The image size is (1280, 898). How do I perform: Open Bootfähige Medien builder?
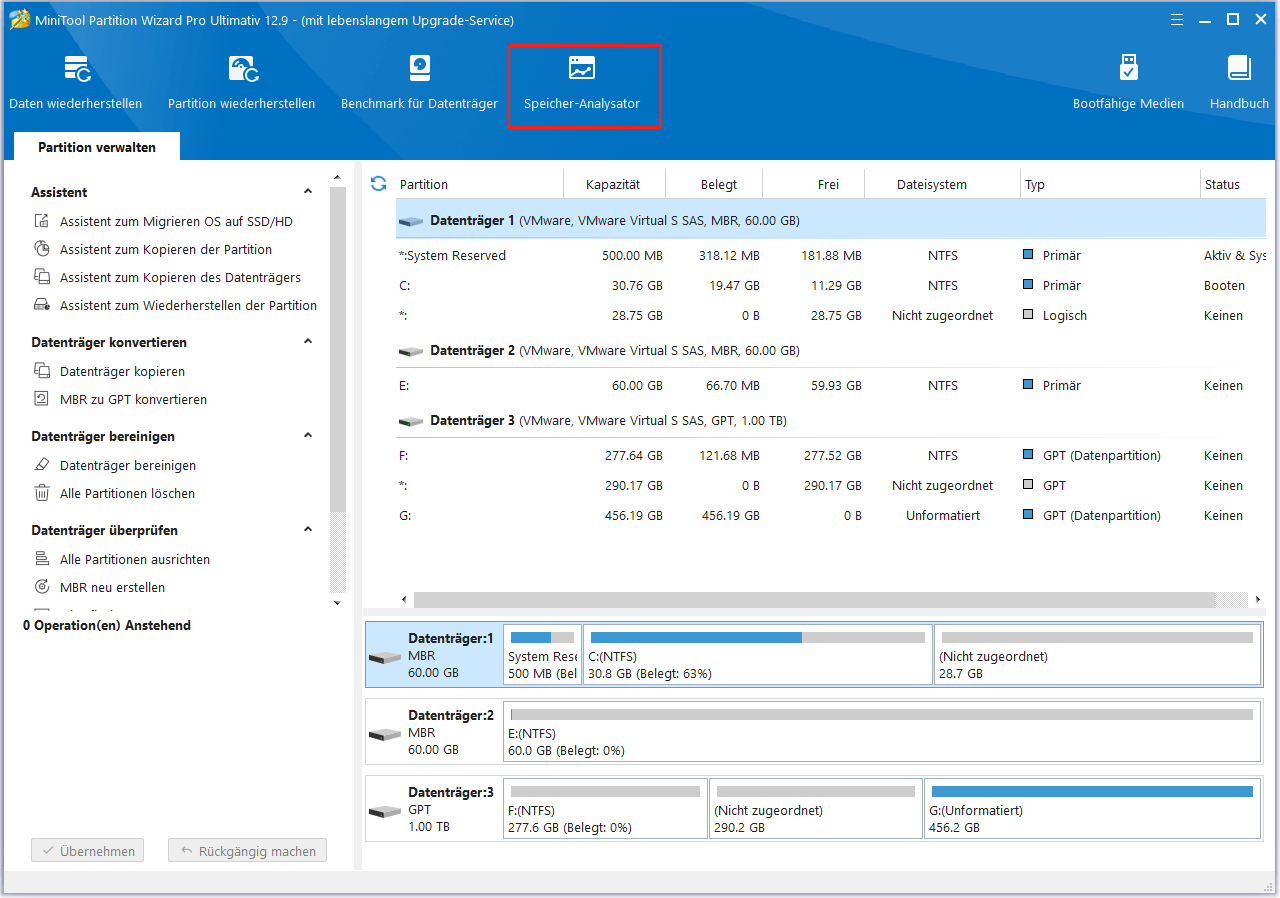tap(1128, 82)
